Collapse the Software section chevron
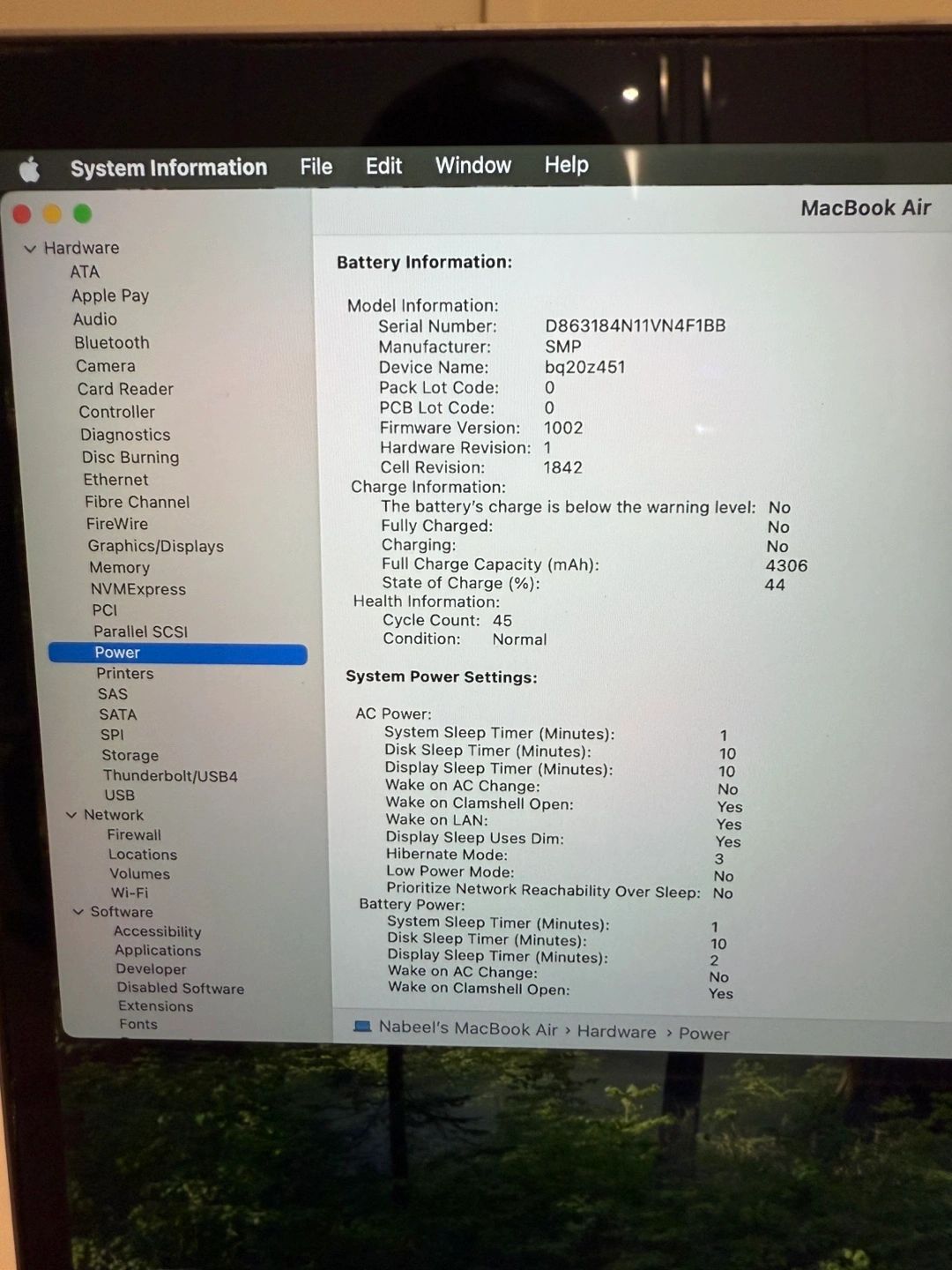Screen dimensions: 952x1270 click(78, 912)
